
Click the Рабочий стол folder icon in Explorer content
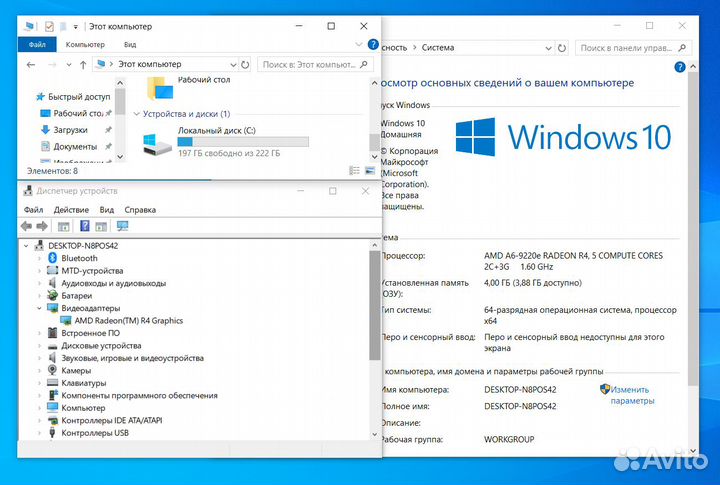point(160,88)
